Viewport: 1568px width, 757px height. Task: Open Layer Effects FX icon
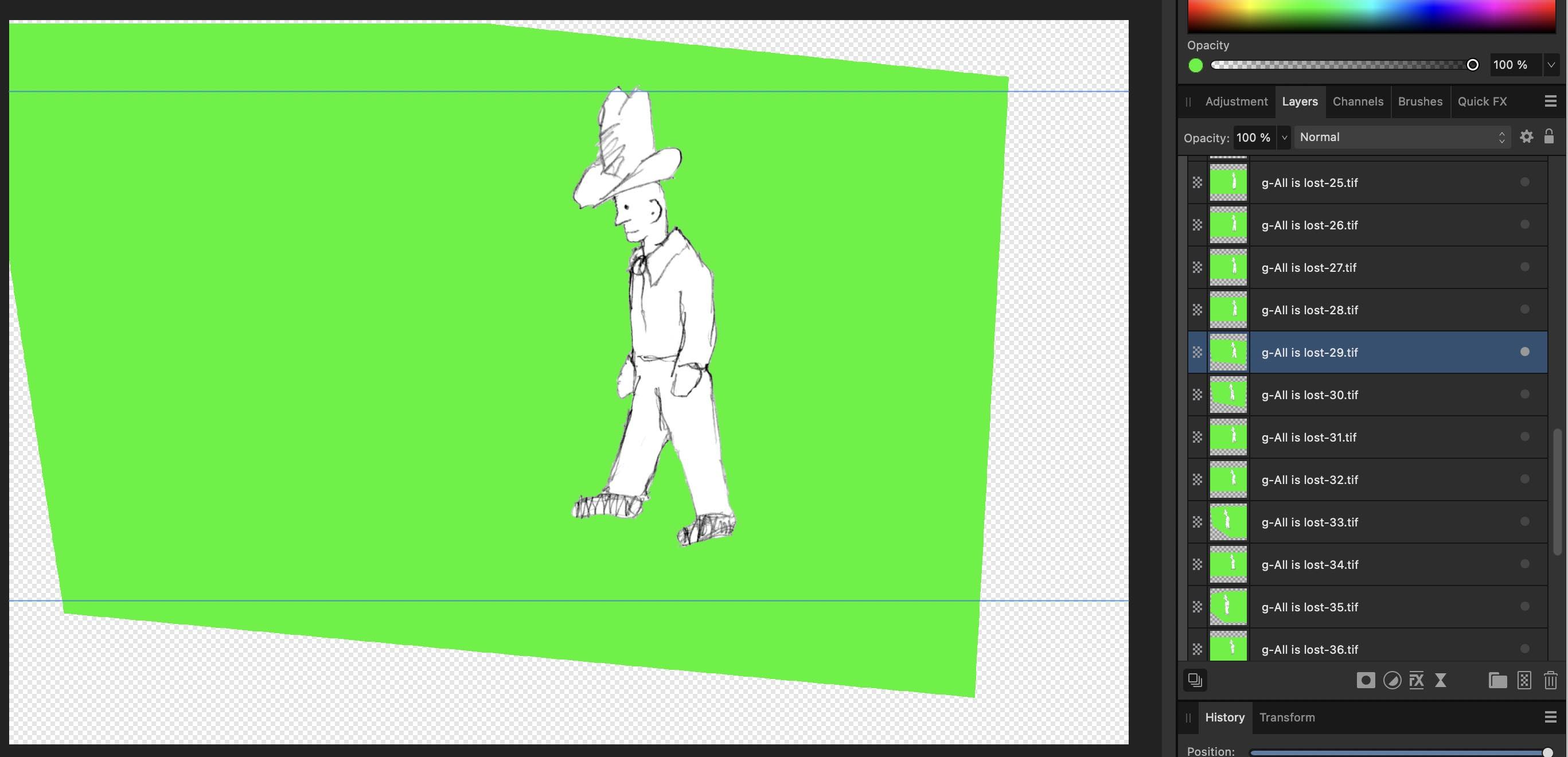[1417, 680]
